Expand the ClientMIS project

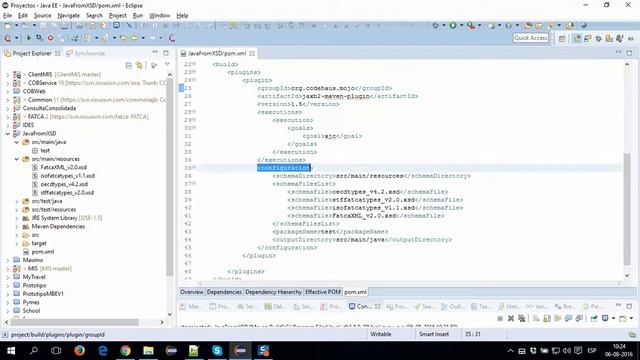8,75
